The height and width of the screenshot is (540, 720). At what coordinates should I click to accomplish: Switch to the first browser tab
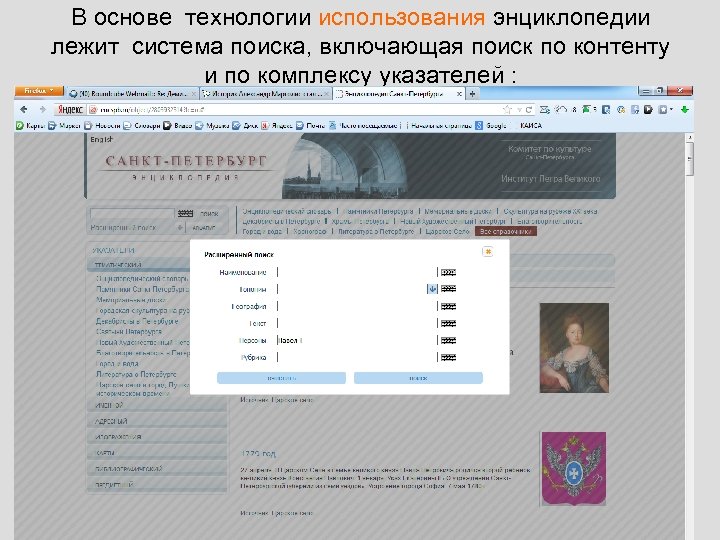(132, 94)
